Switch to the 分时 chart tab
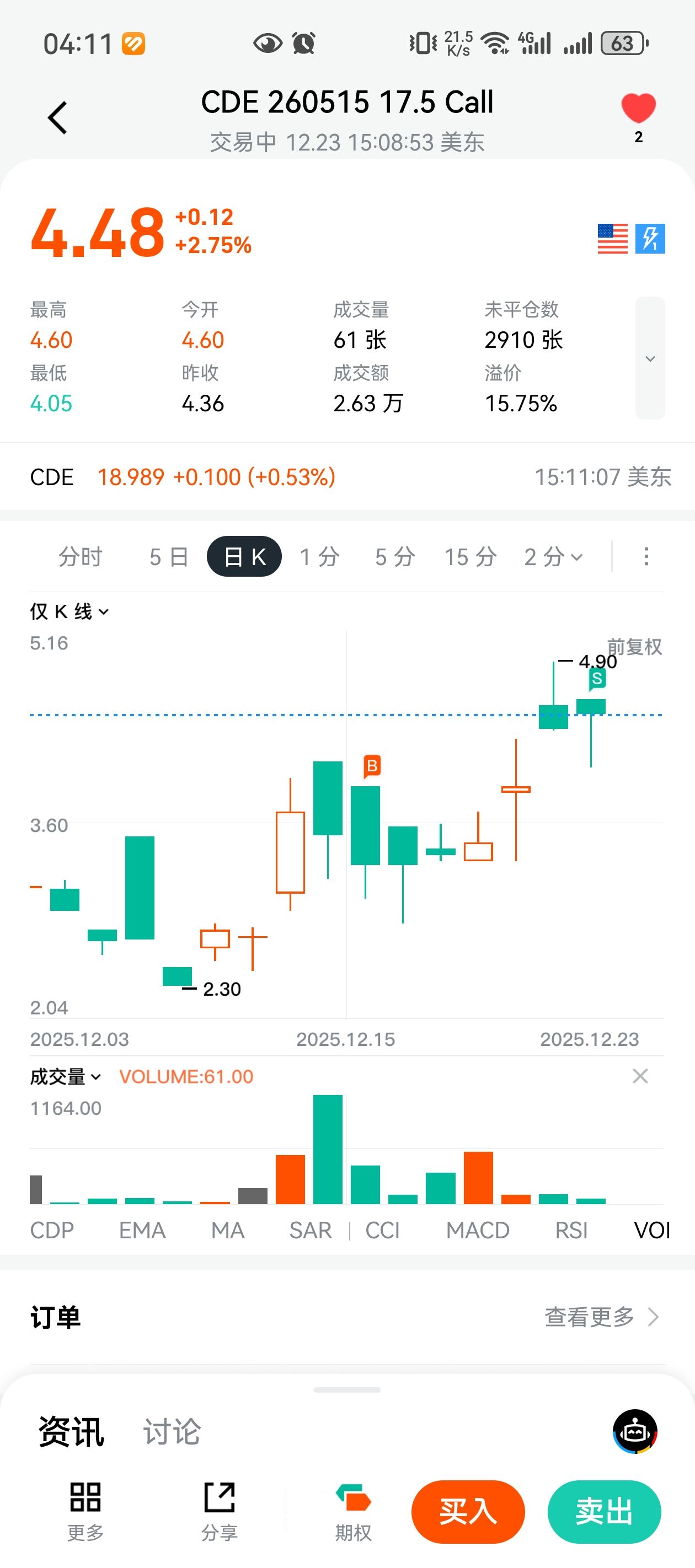 point(81,556)
